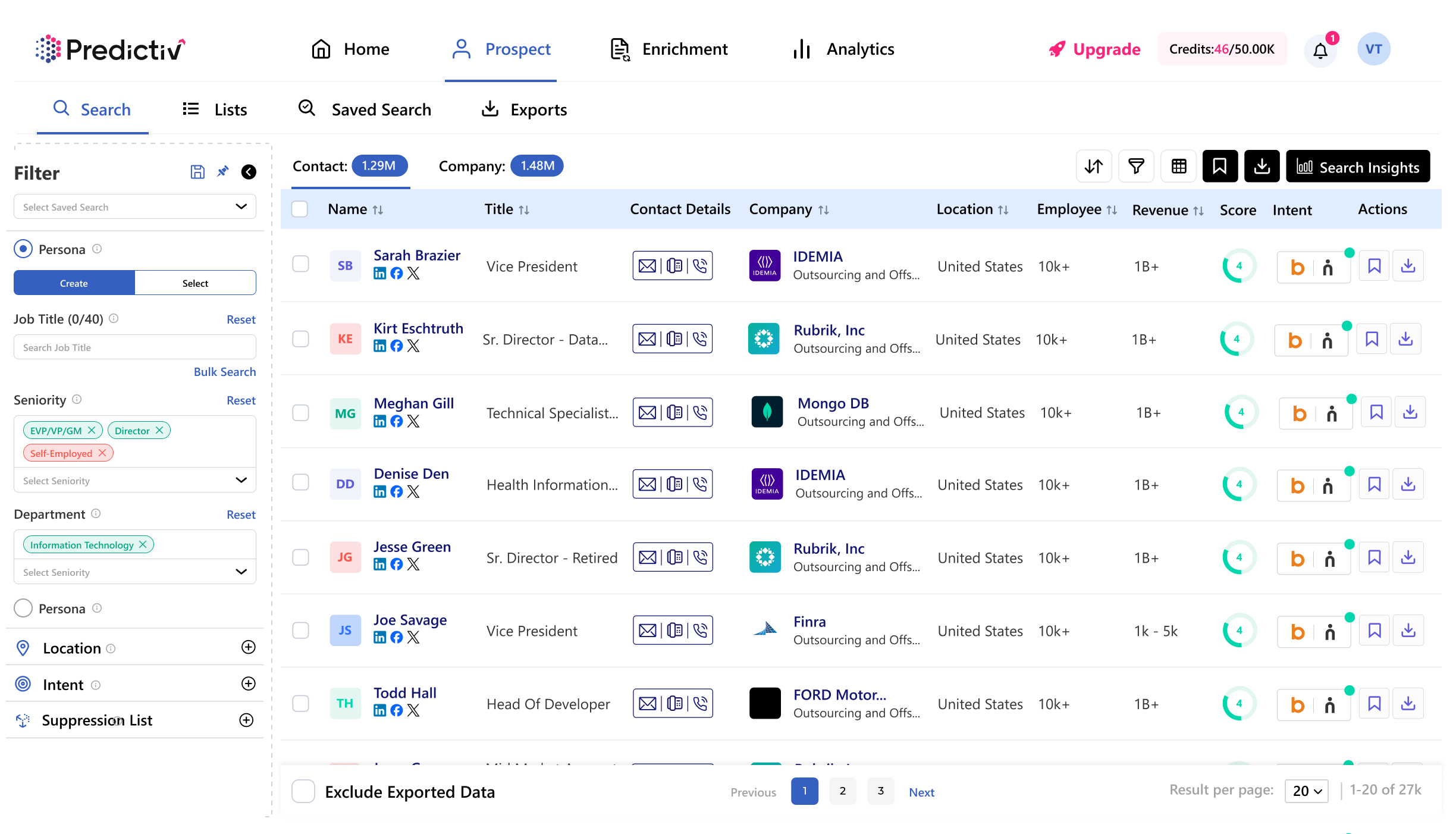This screenshot has width=1456, height=834.
Task: Go to results page 2
Action: [x=842, y=791]
